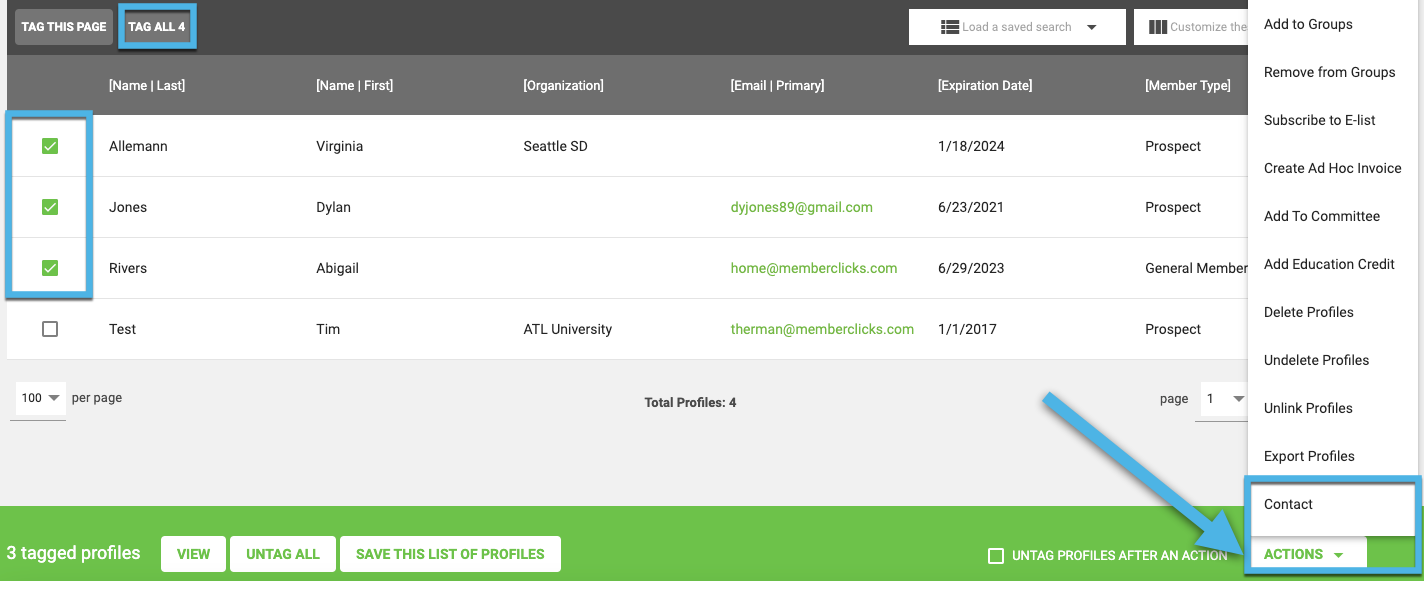Tag the Test profile checkbox
The height and width of the screenshot is (598, 1424).
(x=50, y=329)
